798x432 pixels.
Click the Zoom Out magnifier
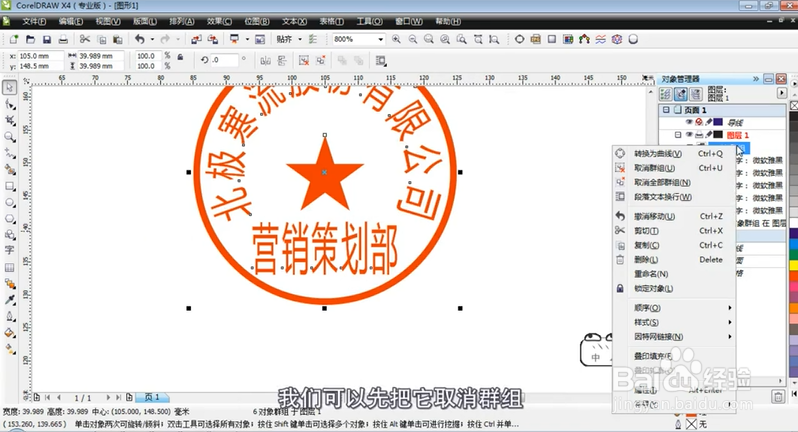[413, 39]
